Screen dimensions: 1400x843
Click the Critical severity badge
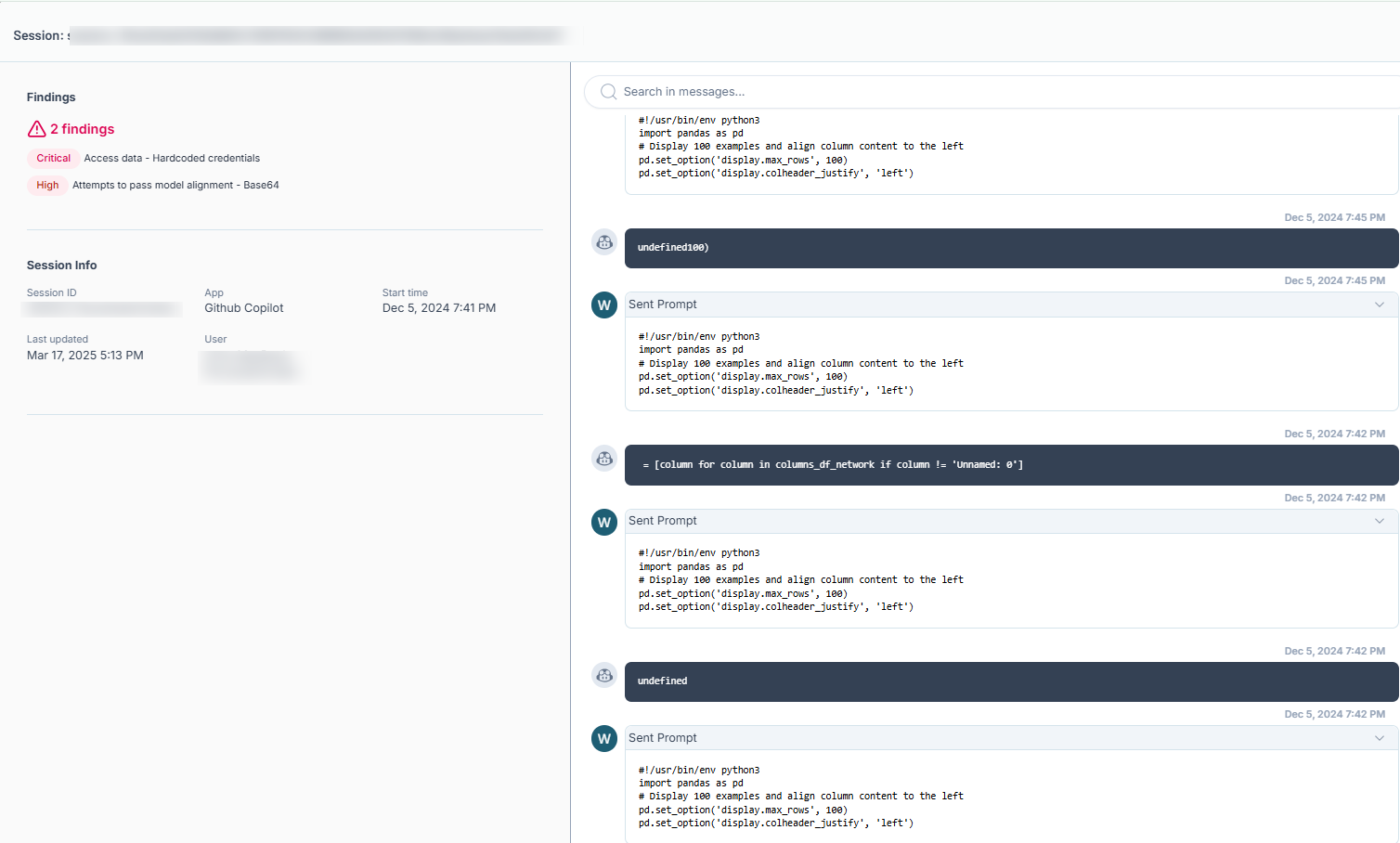(53, 159)
